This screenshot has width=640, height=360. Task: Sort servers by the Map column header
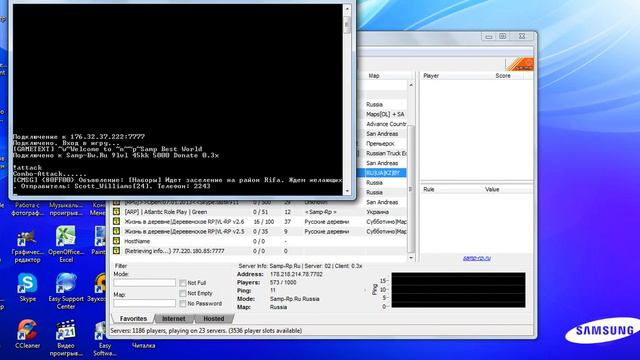(x=374, y=76)
